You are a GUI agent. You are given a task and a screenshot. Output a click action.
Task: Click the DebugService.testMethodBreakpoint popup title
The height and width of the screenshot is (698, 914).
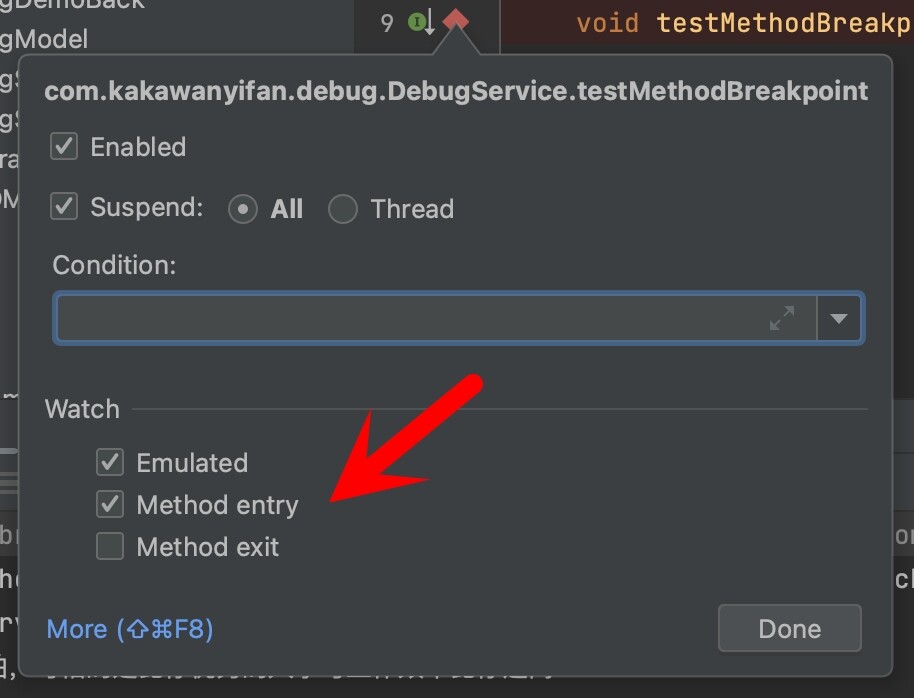(x=456, y=92)
